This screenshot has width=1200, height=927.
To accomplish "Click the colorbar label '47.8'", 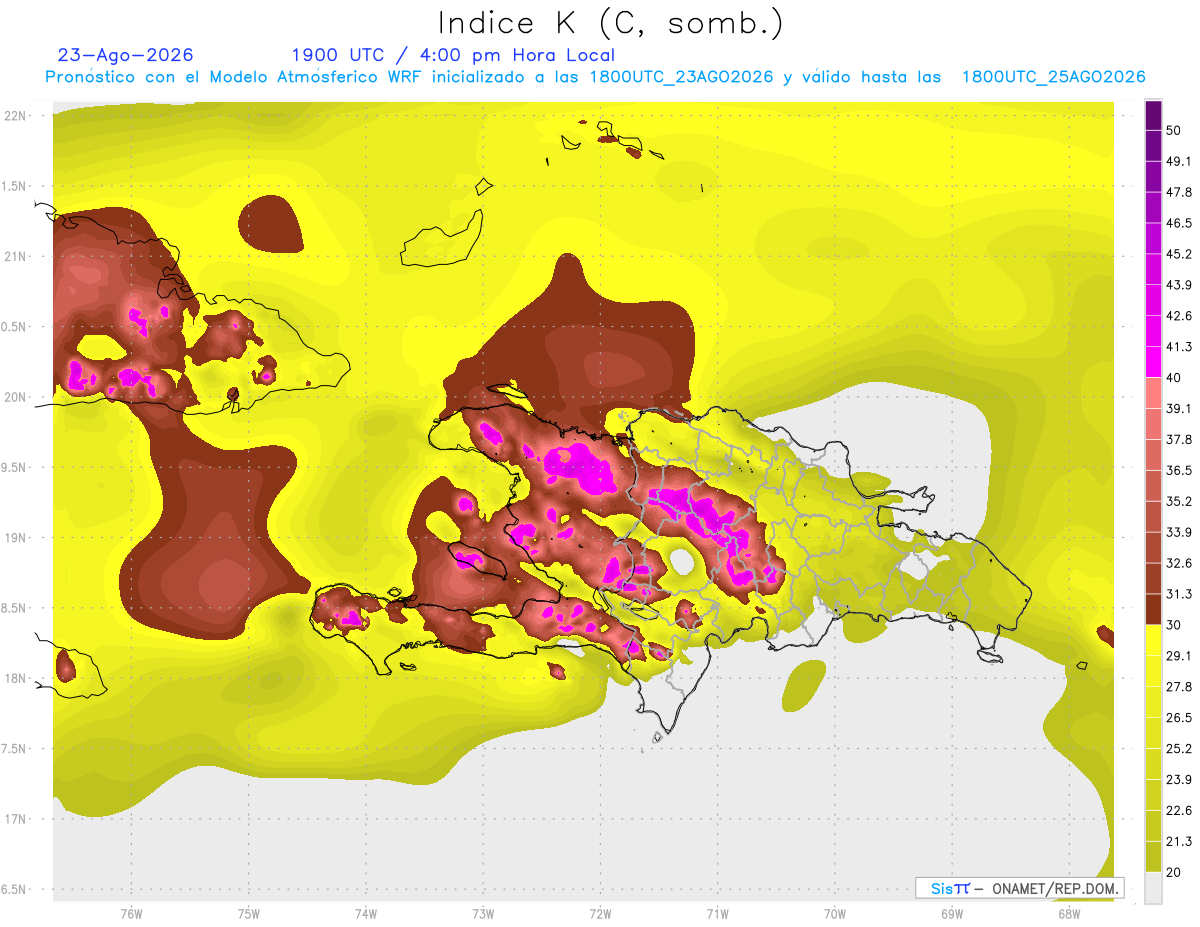I will click(1179, 193).
